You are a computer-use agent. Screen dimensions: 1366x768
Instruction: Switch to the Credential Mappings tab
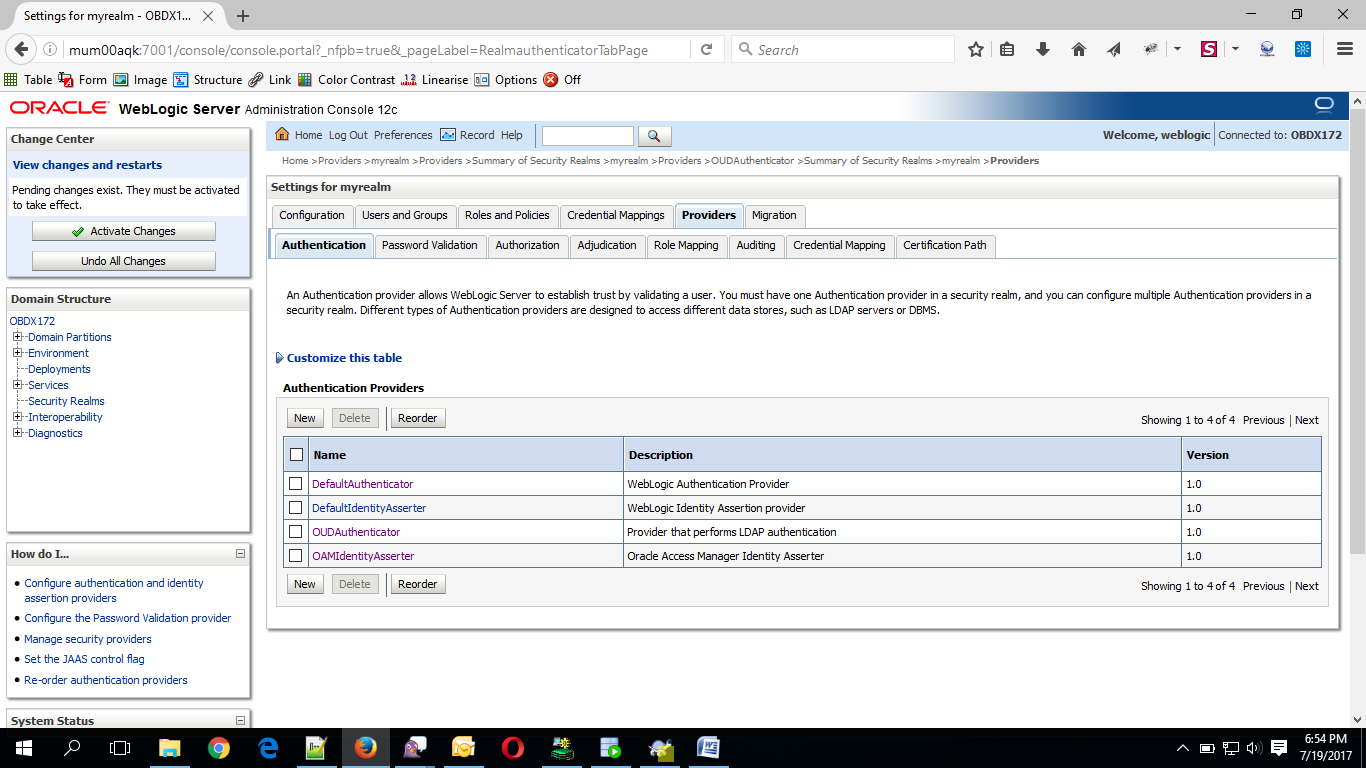pos(616,216)
